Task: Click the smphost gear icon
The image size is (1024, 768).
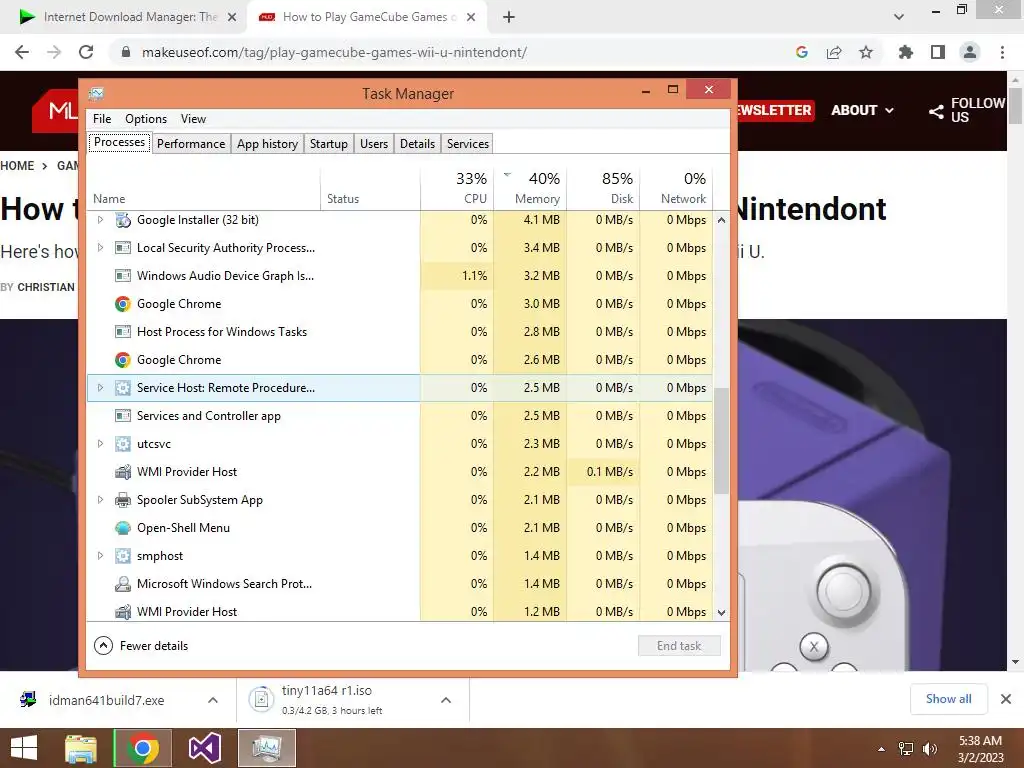Action: click(x=123, y=556)
